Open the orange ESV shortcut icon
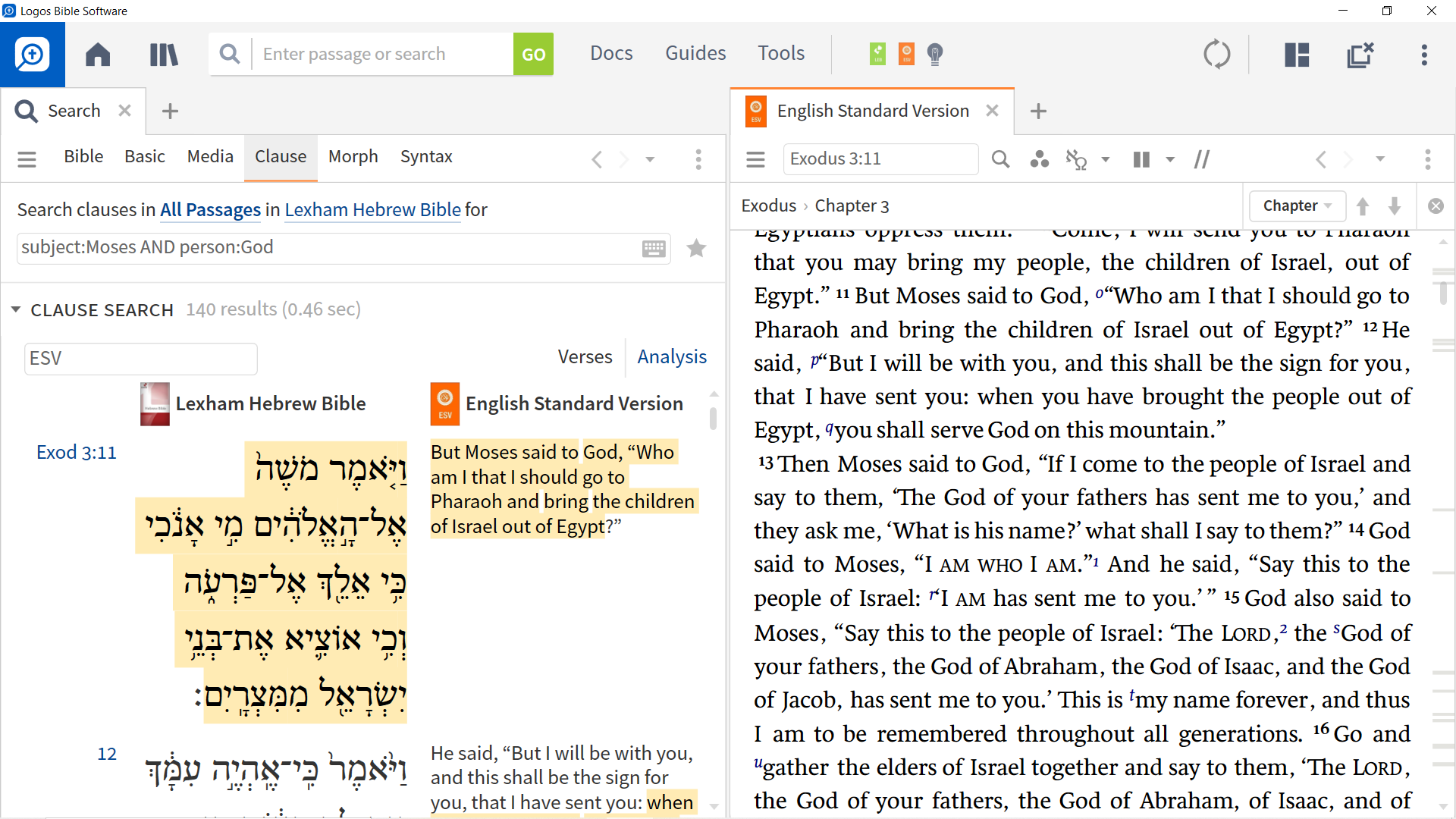 [906, 54]
